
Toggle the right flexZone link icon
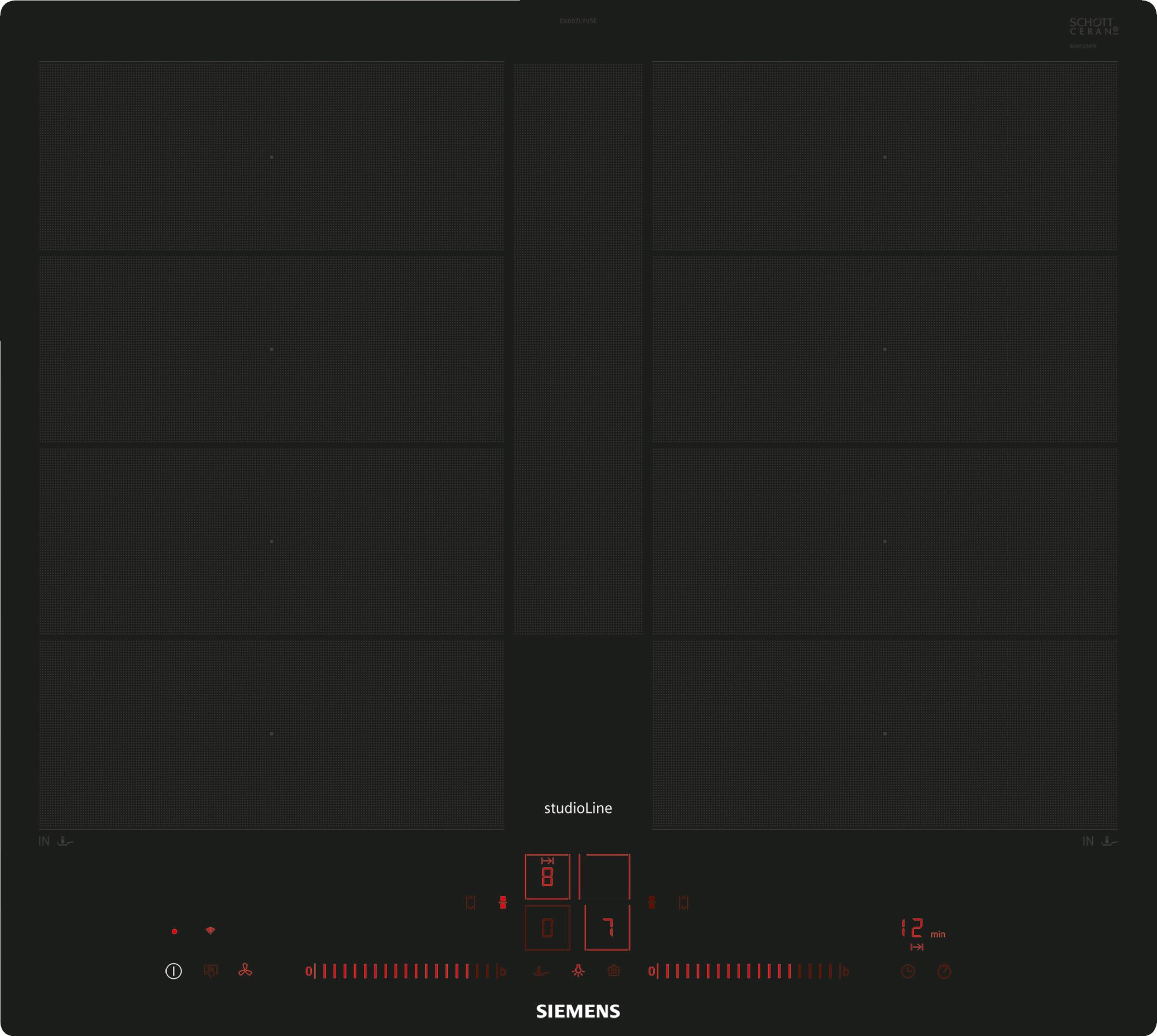pos(652,902)
